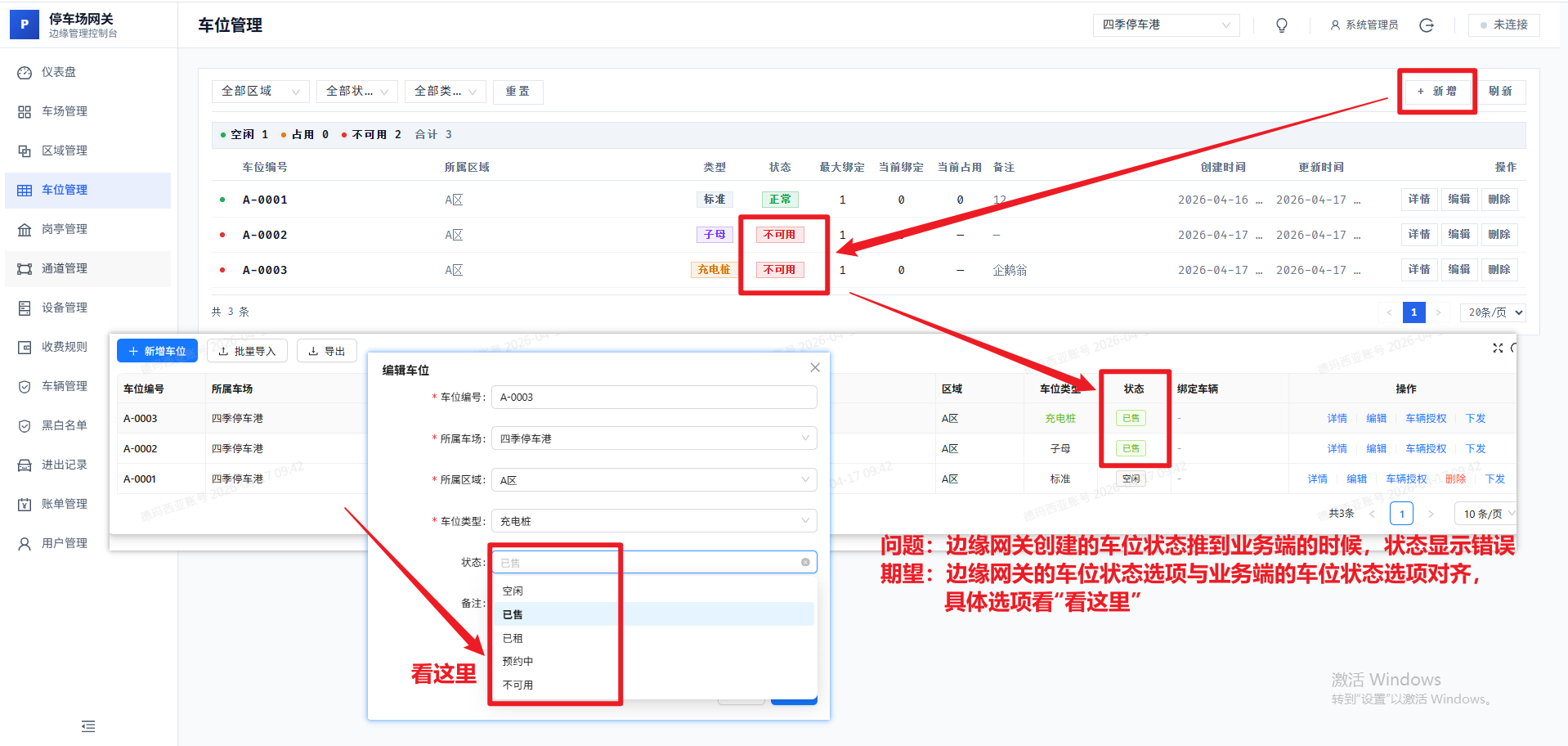The height and width of the screenshot is (746, 1568).
Task: Open 仪表盘 dashboard from the sidebar
Action: (59, 72)
